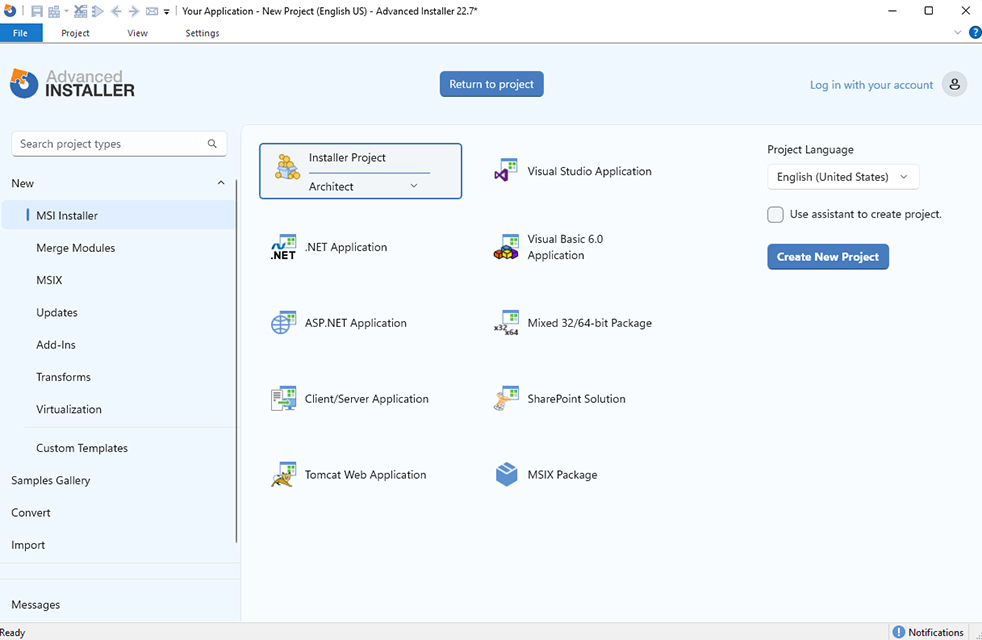The image size is (982, 640).
Task: Open the Settings menu tab
Action: tap(202, 33)
